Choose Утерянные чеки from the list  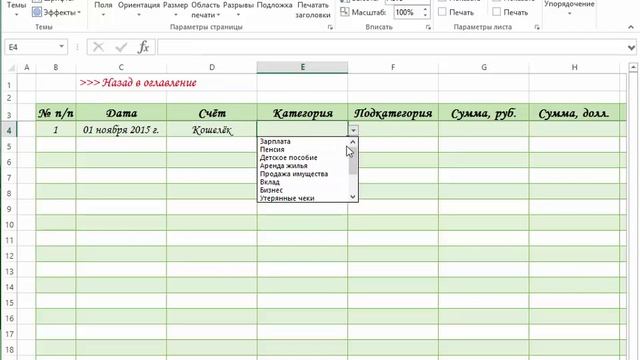303,198
